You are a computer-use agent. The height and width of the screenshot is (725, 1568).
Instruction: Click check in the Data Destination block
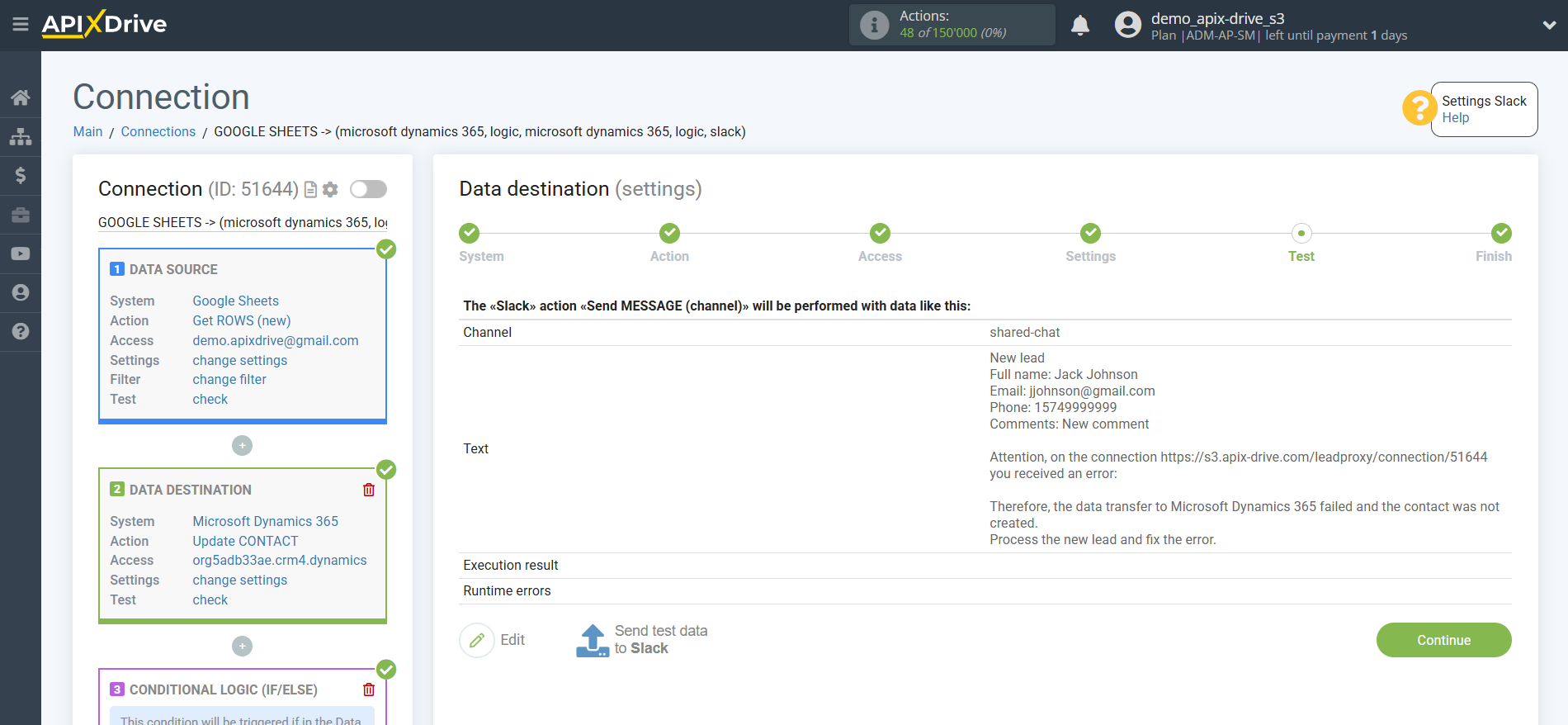(x=210, y=599)
